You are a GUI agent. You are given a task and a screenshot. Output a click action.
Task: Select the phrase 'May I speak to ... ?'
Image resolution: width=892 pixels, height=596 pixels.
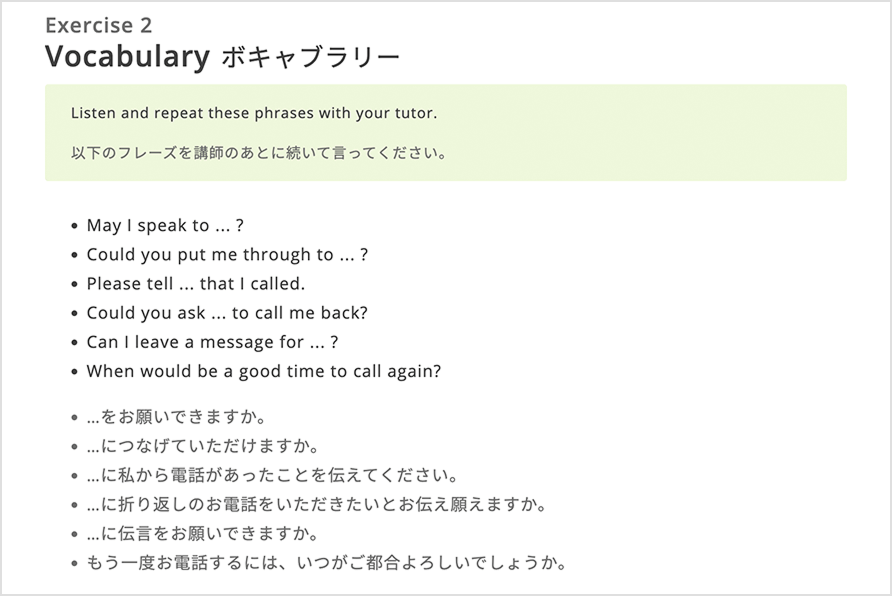click(165, 226)
